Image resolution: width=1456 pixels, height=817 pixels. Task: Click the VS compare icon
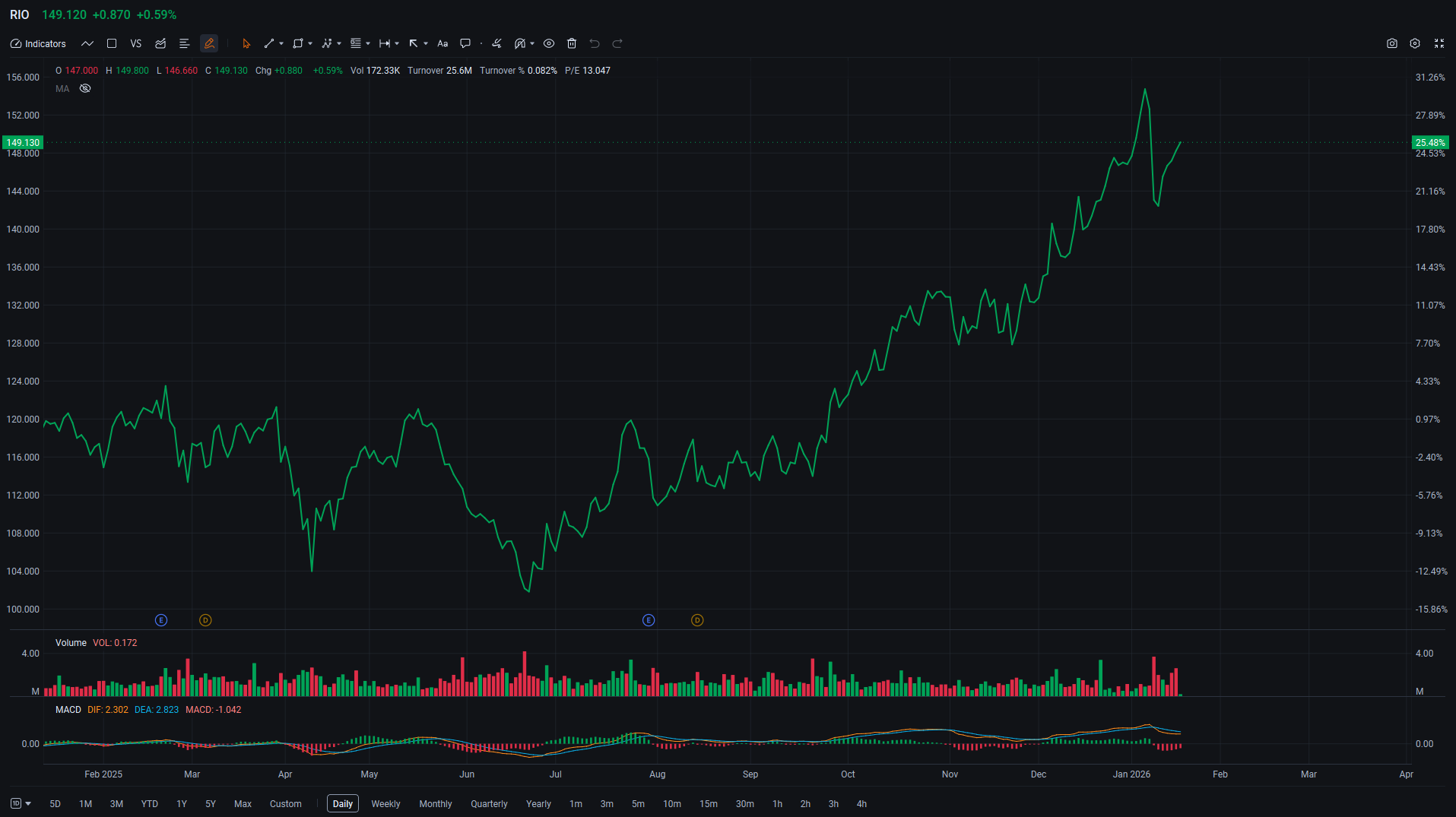click(136, 44)
